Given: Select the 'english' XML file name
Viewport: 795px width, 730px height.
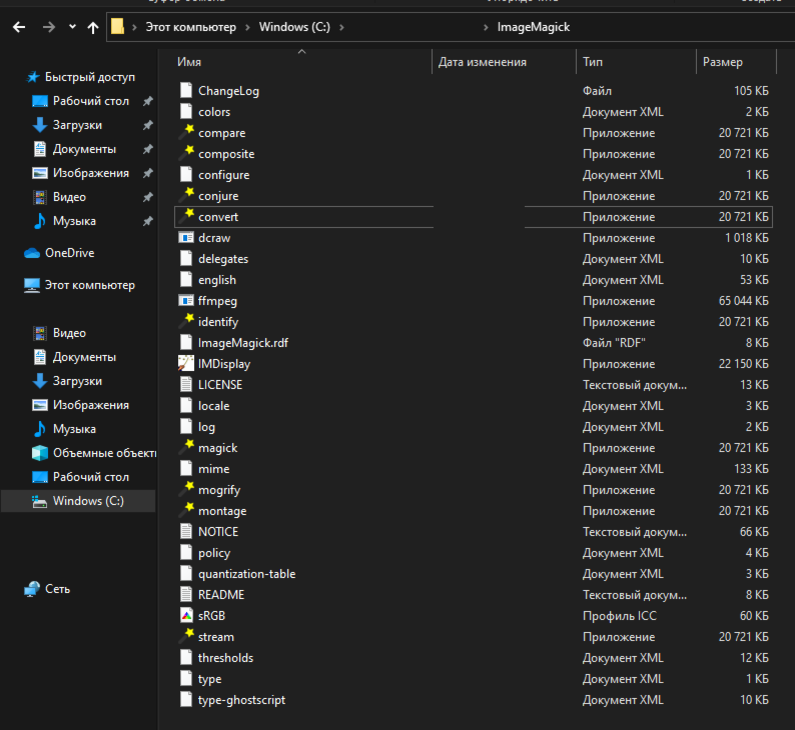Looking at the screenshot, I should point(217,280).
